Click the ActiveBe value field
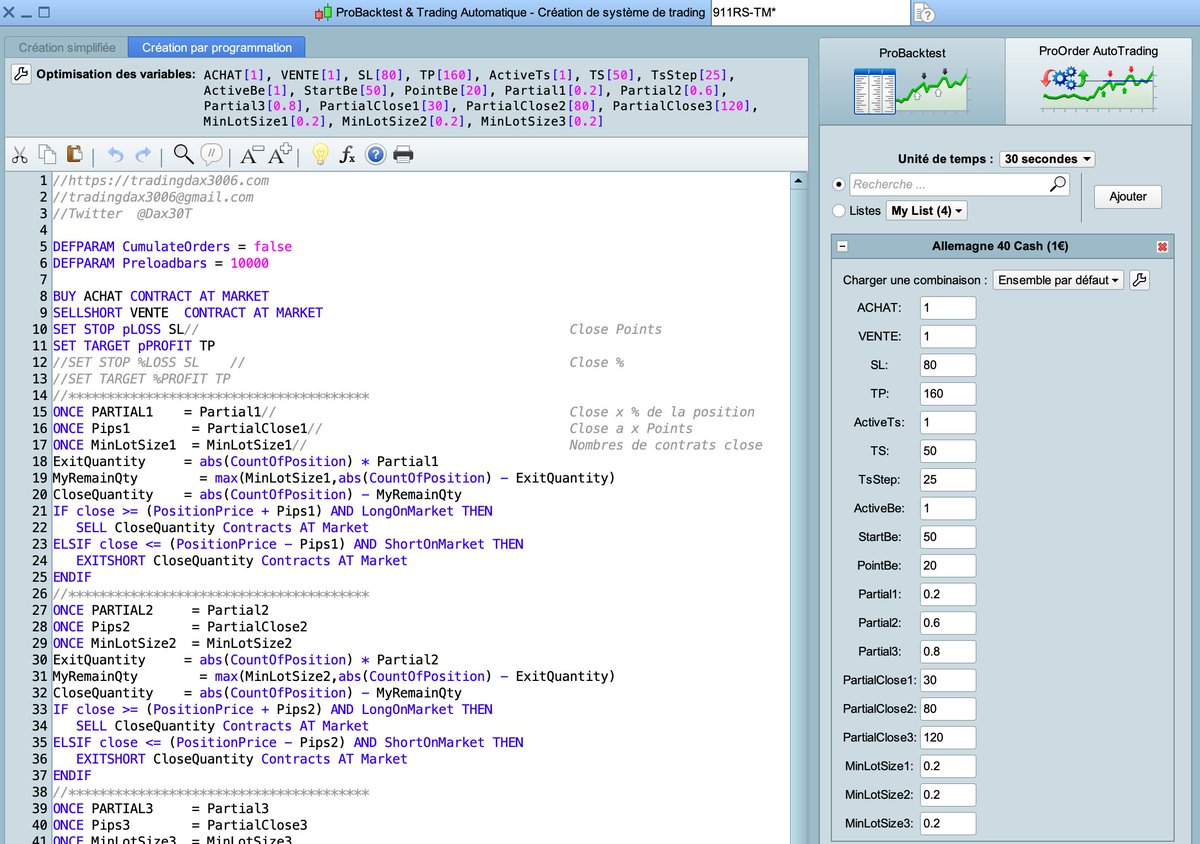Screen dimensions: 1200x844 pyautogui.click(x=947, y=508)
